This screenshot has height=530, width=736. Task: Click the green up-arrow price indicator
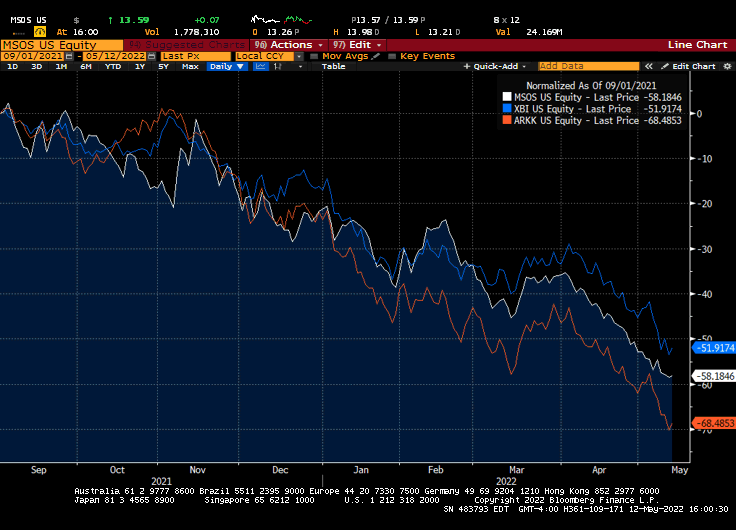pyautogui.click(x=110, y=20)
